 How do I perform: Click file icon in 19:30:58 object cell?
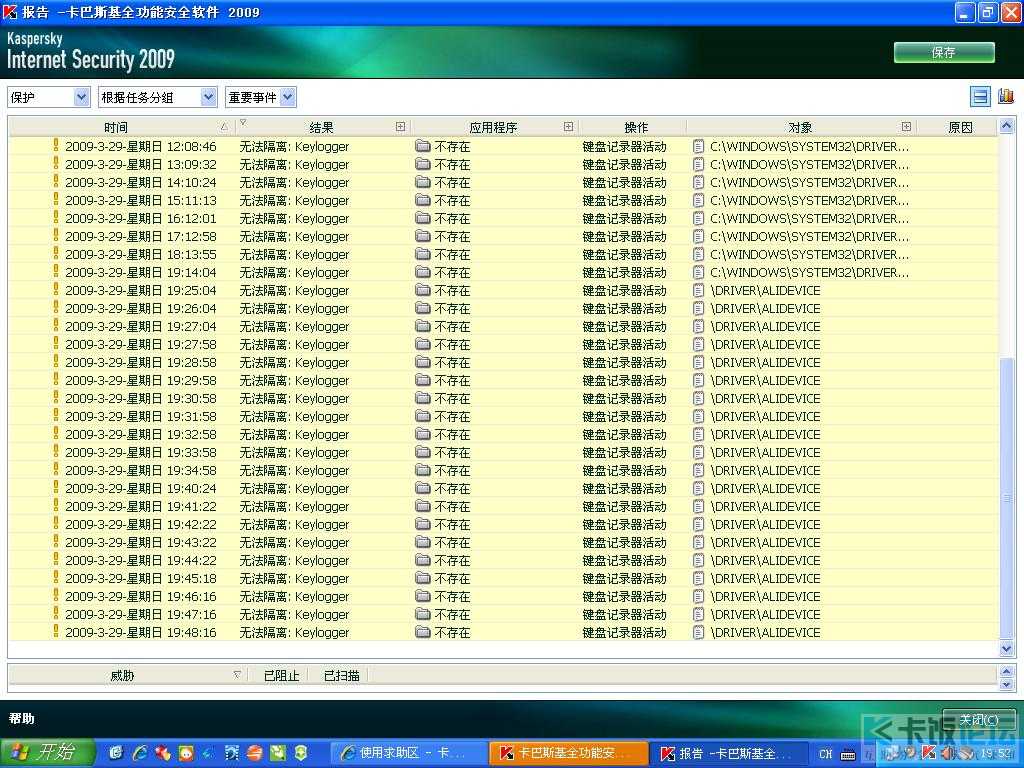(x=698, y=398)
